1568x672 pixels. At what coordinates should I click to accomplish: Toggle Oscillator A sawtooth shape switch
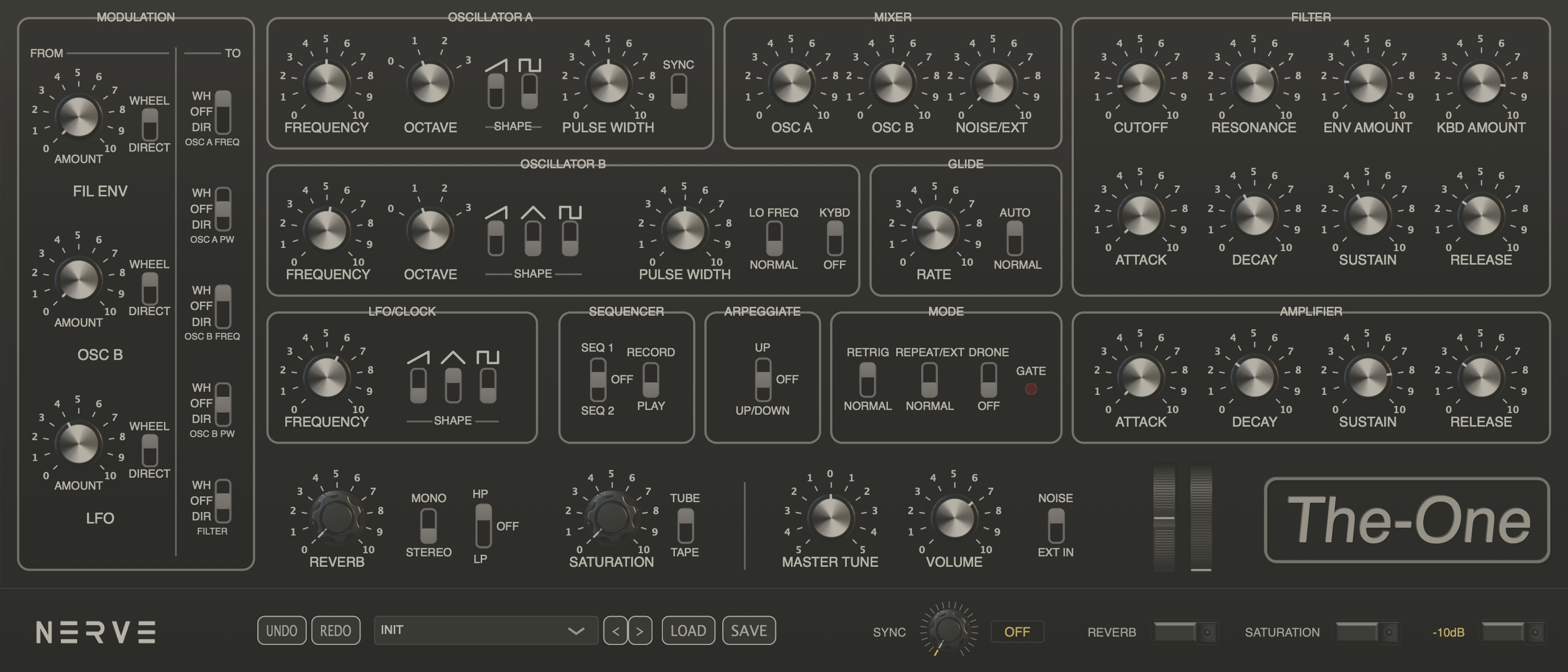[x=496, y=91]
